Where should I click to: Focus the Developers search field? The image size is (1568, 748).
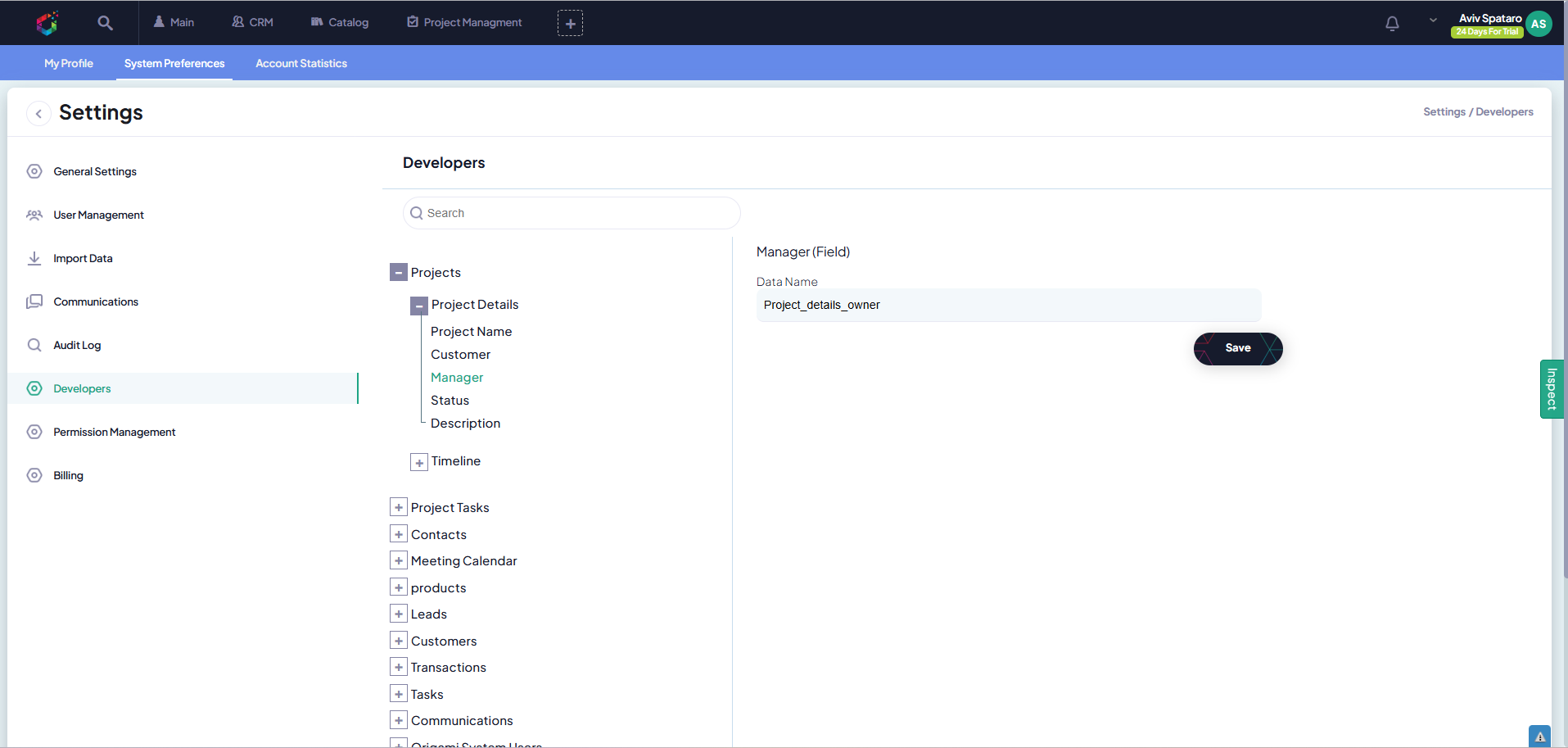pos(572,213)
